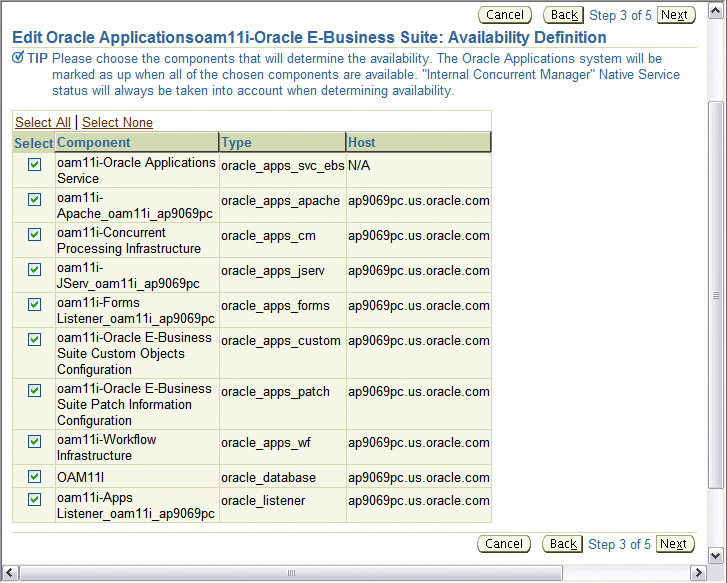Click the Component column header
Image resolution: width=727 pixels, height=583 pixels.
point(137,142)
